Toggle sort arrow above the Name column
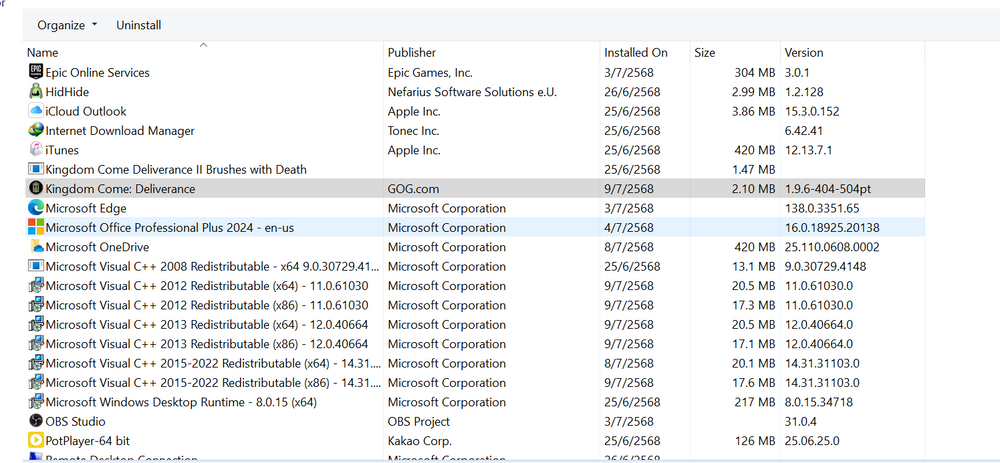Viewport: 1000px width, 463px height. click(203, 45)
